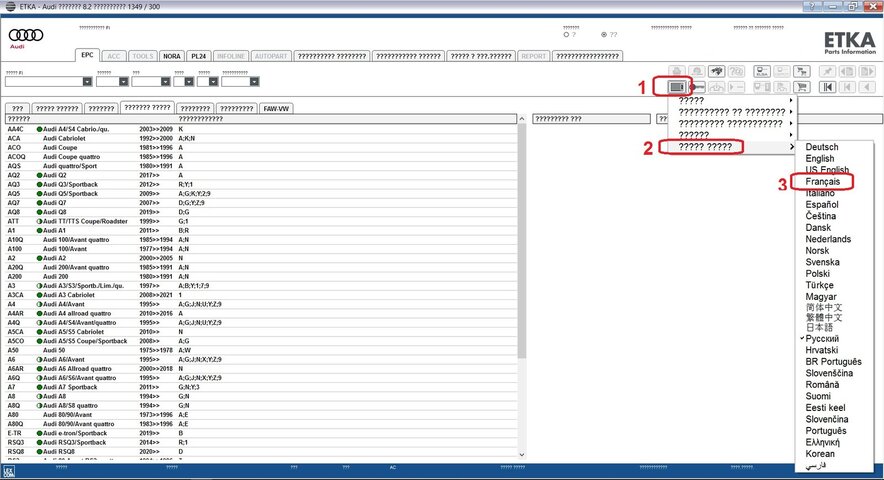Select Türkçe as the interface language

point(819,285)
